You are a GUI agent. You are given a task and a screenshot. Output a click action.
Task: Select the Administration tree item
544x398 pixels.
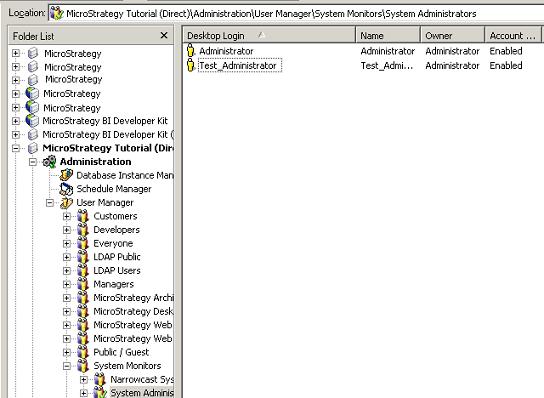click(95, 162)
